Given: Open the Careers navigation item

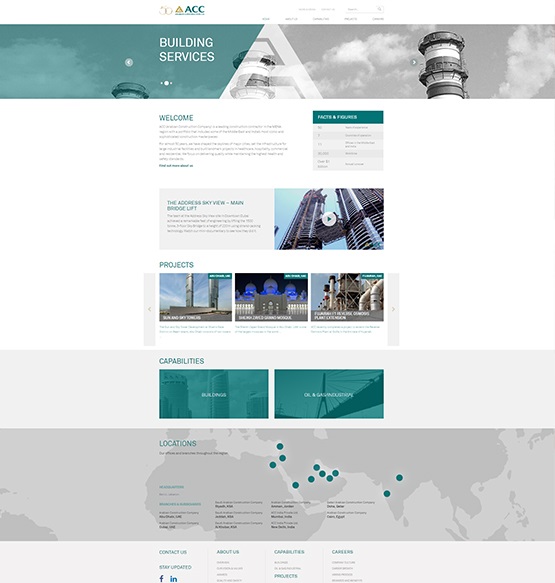Looking at the screenshot, I should click(x=378, y=19).
